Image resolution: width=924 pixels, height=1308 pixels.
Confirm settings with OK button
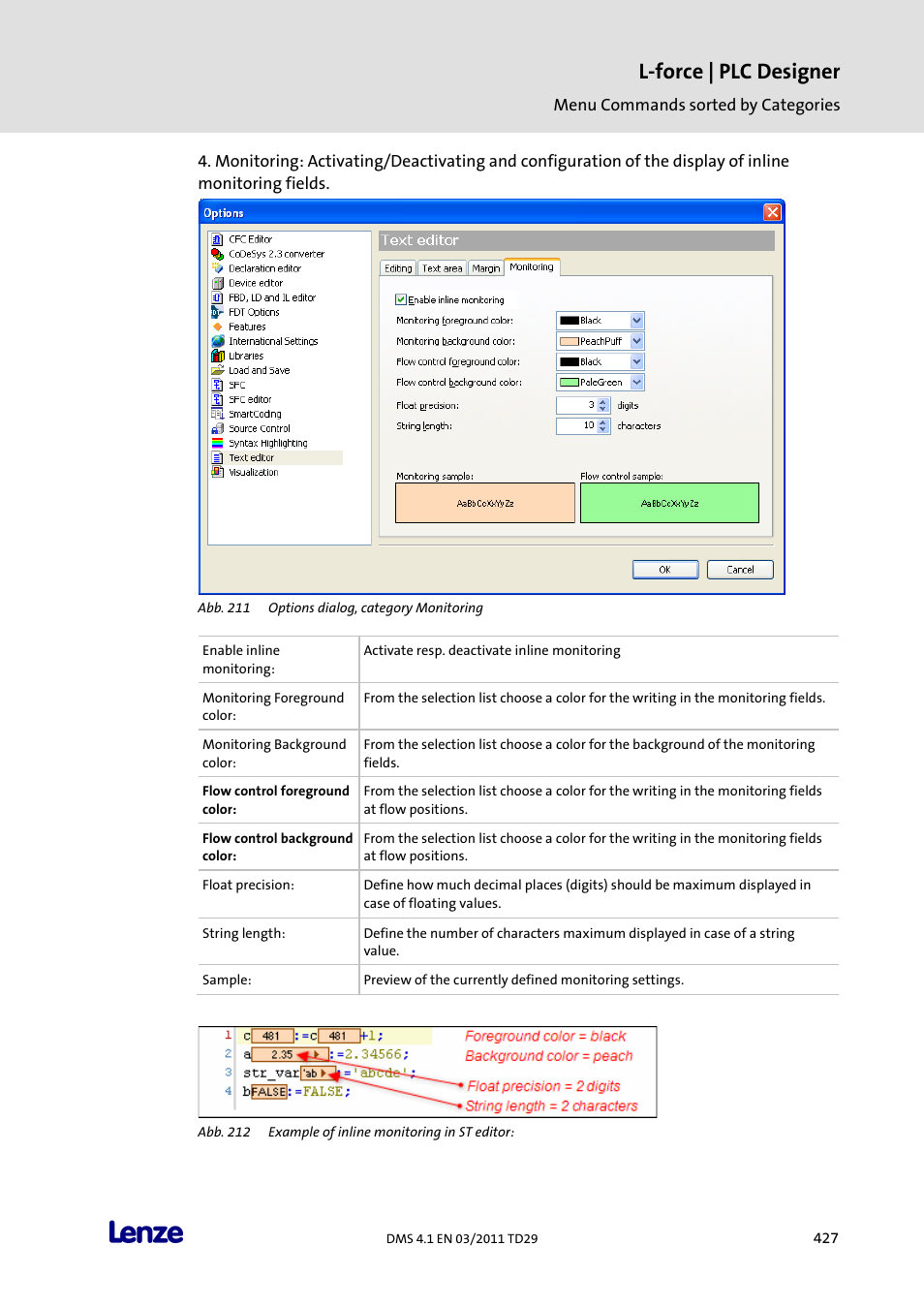665,570
